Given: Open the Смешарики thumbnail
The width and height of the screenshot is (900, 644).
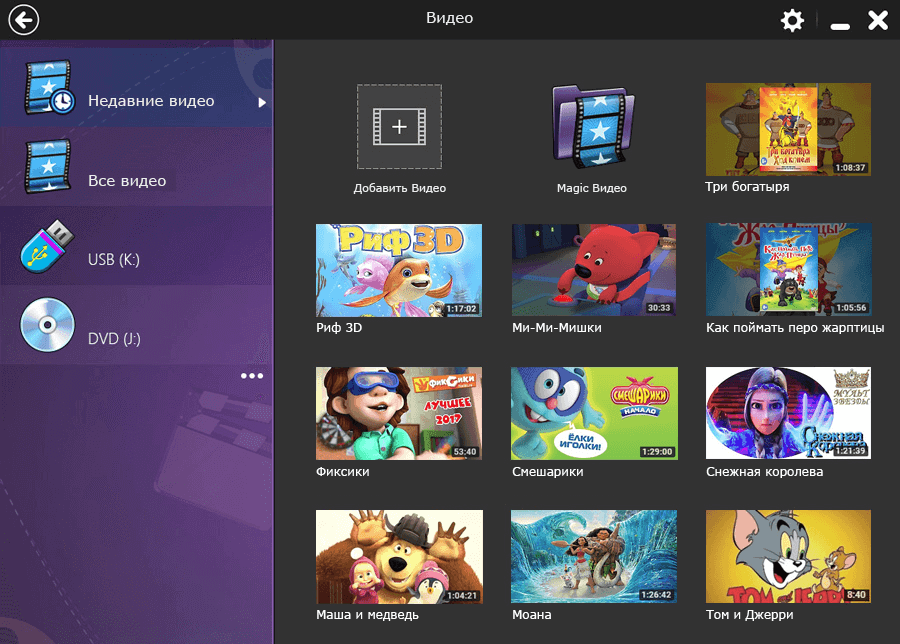Looking at the screenshot, I should [x=594, y=413].
